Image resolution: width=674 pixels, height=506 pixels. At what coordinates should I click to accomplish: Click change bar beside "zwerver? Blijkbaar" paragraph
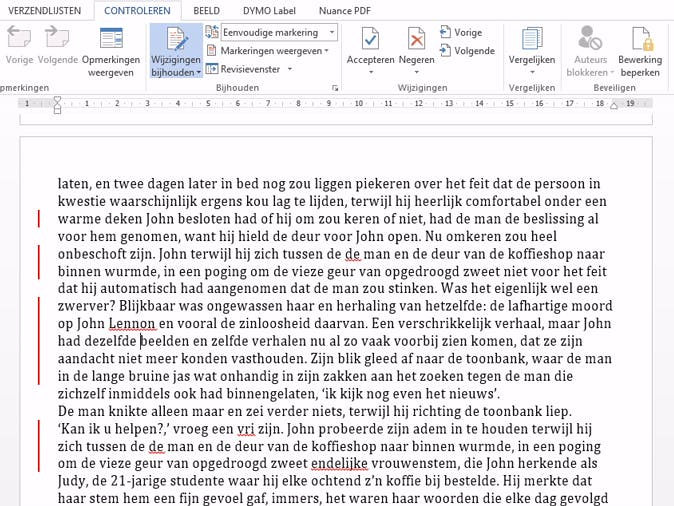click(x=39, y=340)
